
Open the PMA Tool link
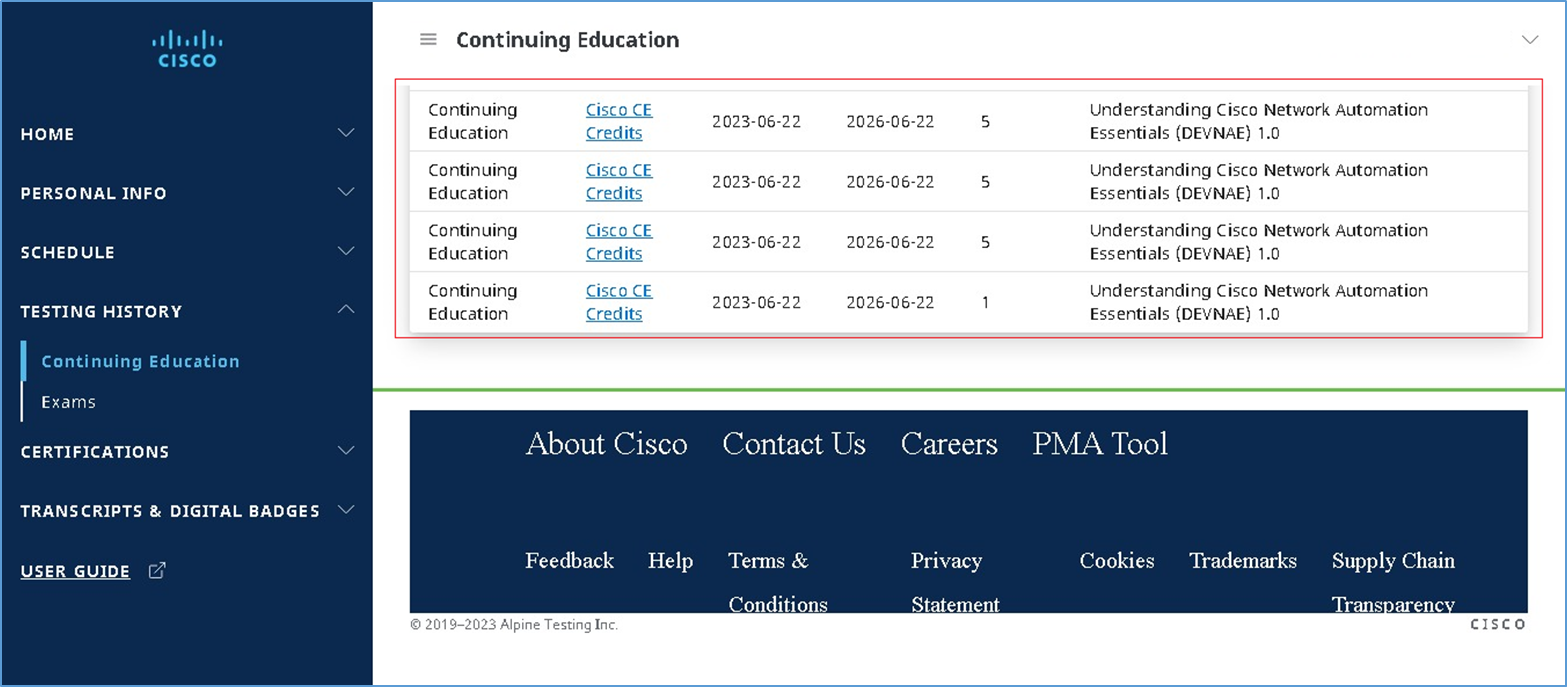1098,444
